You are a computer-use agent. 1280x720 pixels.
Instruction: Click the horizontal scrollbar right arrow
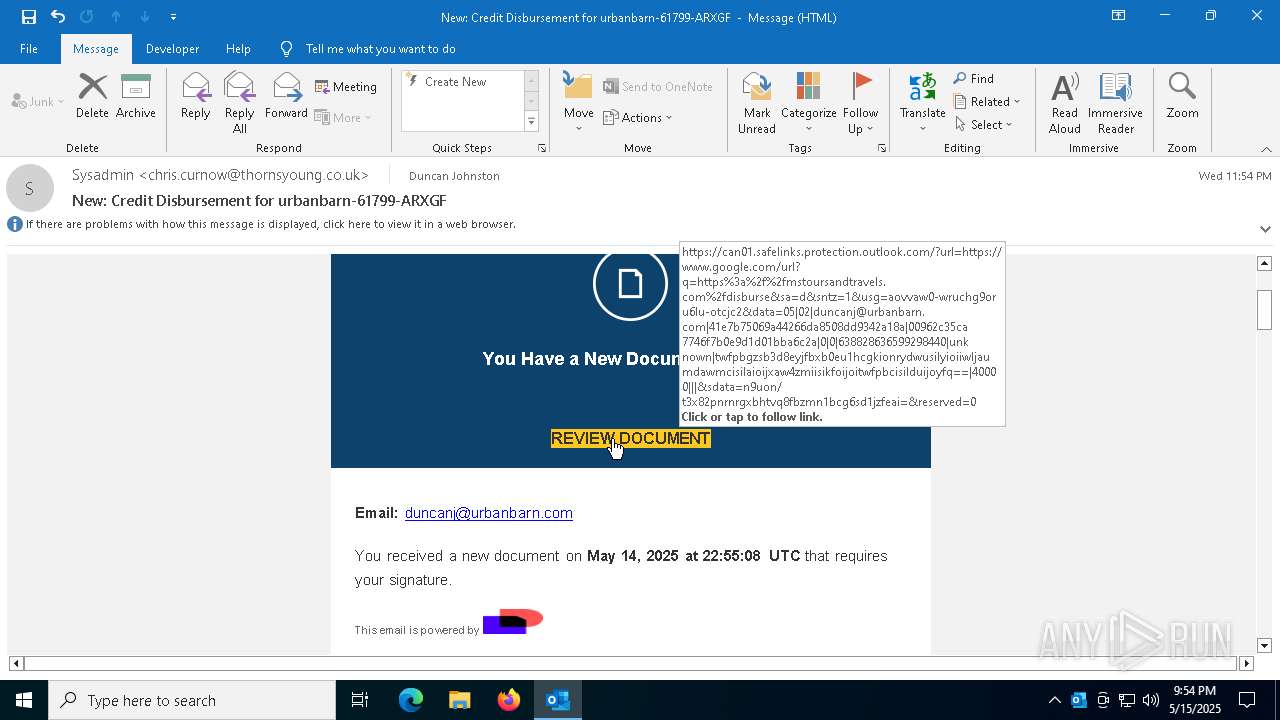click(x=1246, y=663)
